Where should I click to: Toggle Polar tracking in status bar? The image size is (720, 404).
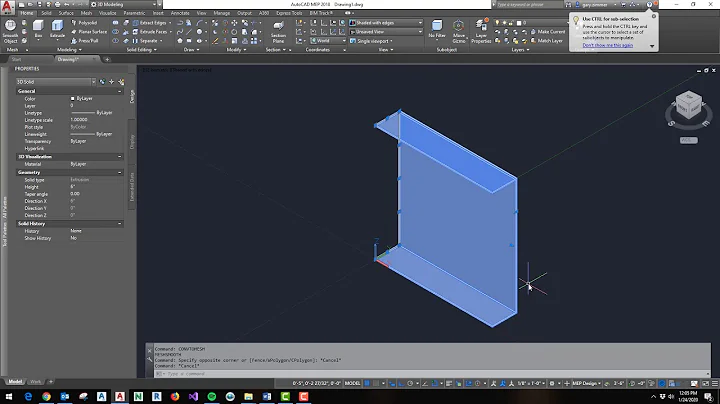(x=410, y=383)
